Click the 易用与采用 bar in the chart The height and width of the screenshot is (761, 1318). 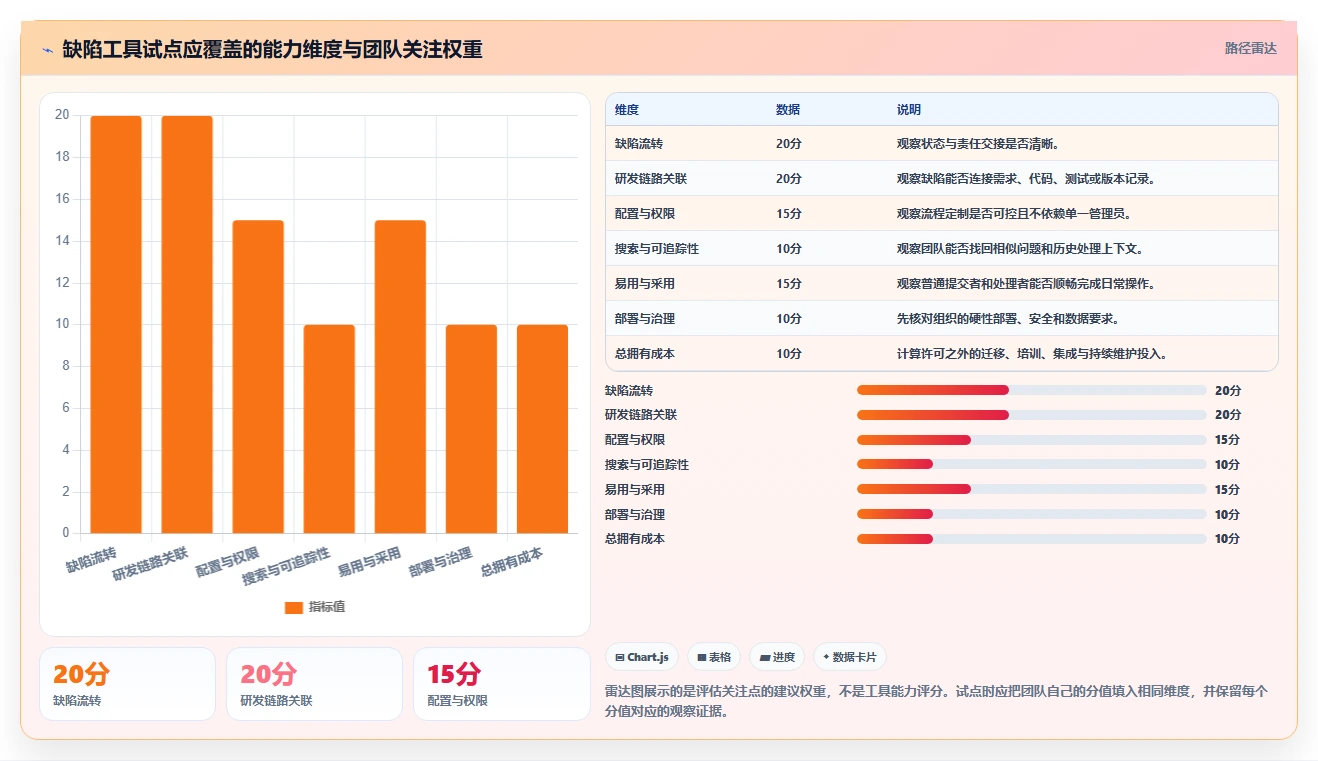point(400,376)
